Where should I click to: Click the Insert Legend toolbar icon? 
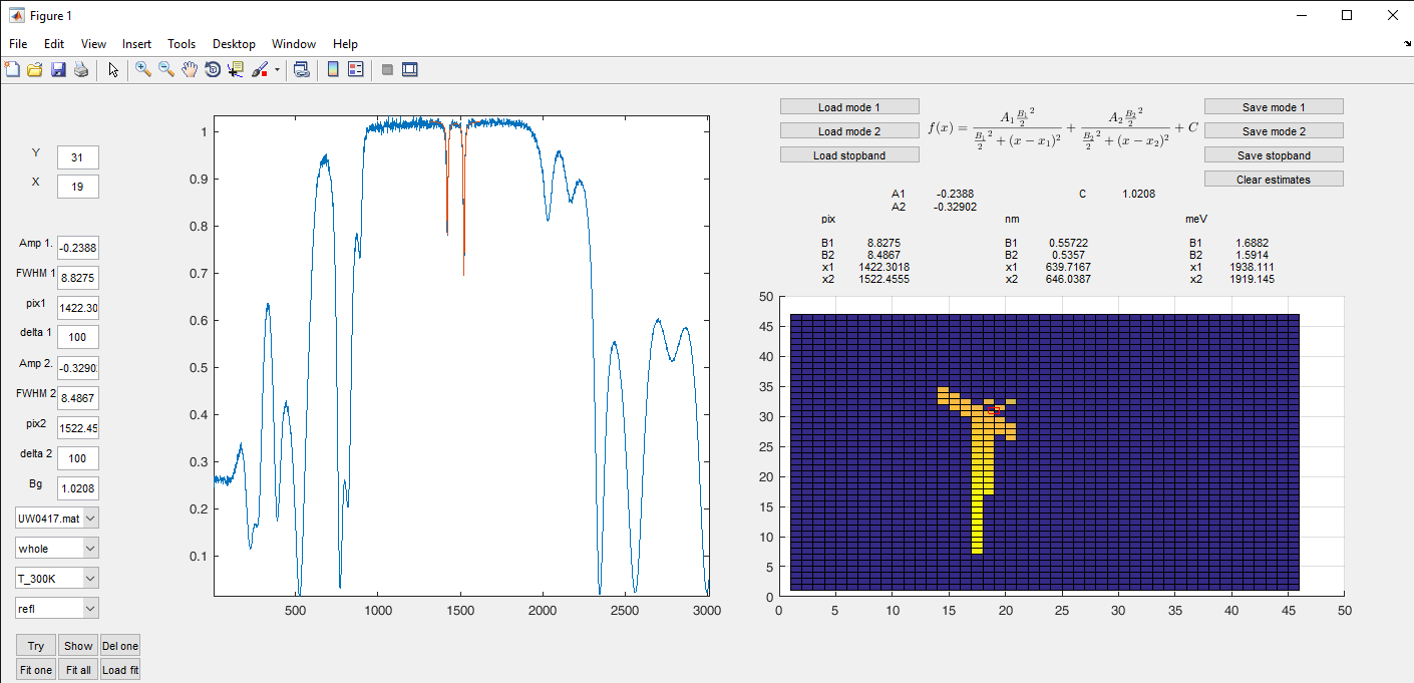355,70
